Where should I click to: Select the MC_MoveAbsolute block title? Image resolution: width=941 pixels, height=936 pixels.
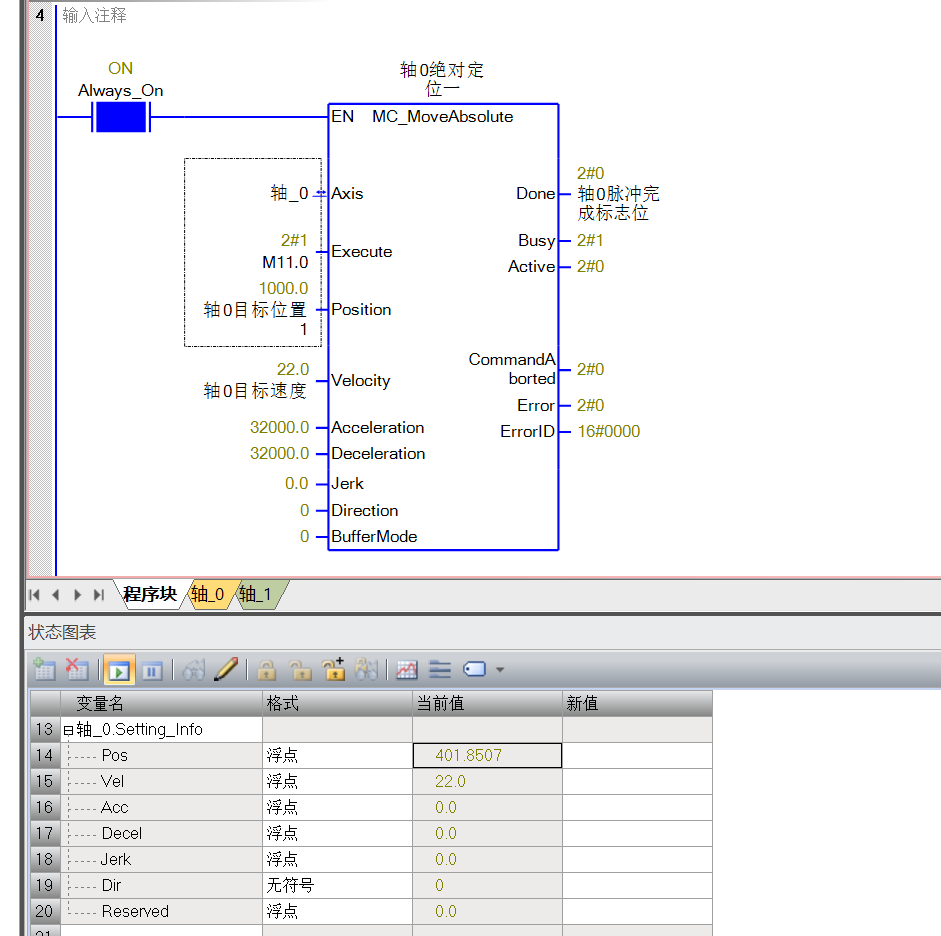click(442, 117)
